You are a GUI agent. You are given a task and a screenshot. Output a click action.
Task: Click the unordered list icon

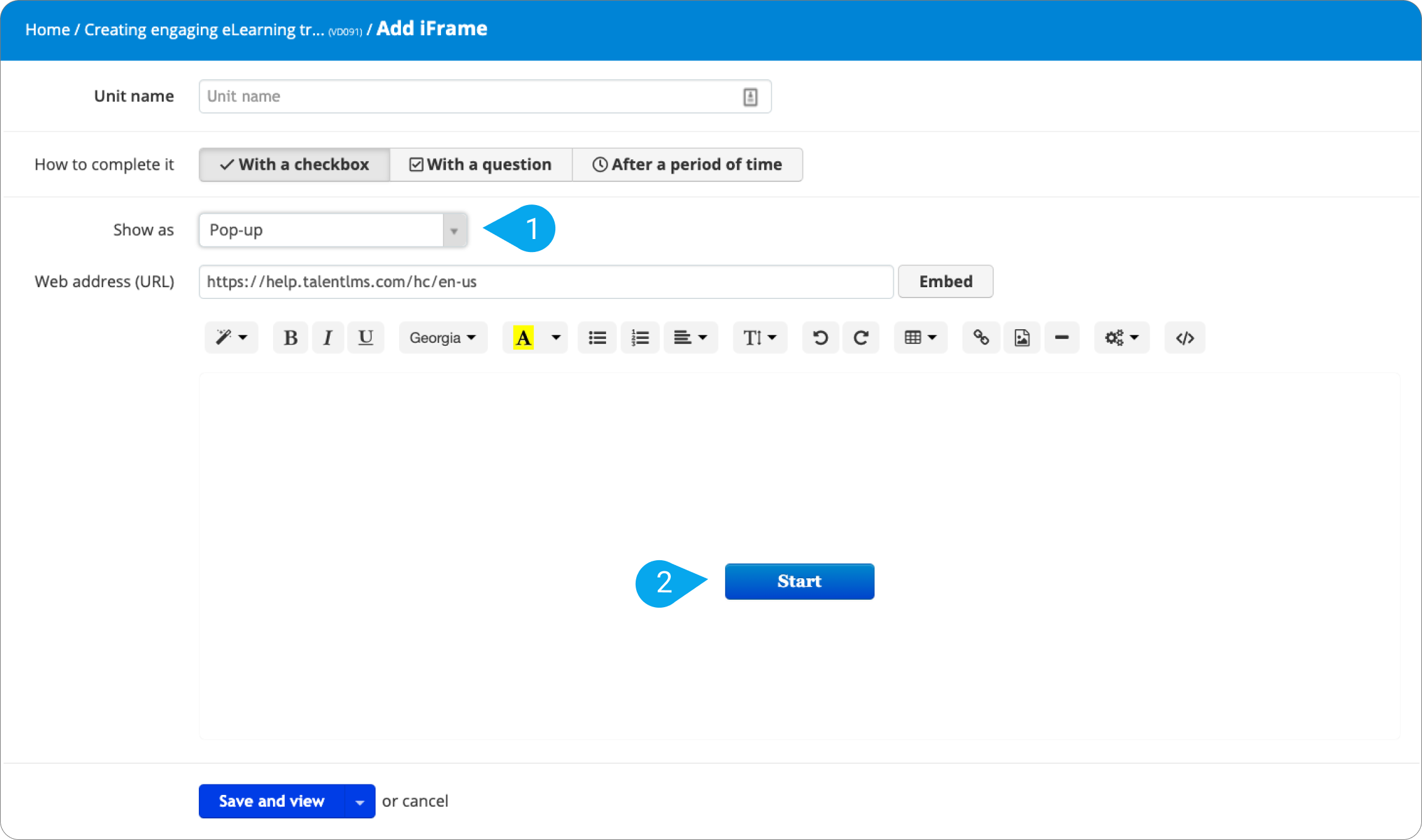[x=597, y=337]
